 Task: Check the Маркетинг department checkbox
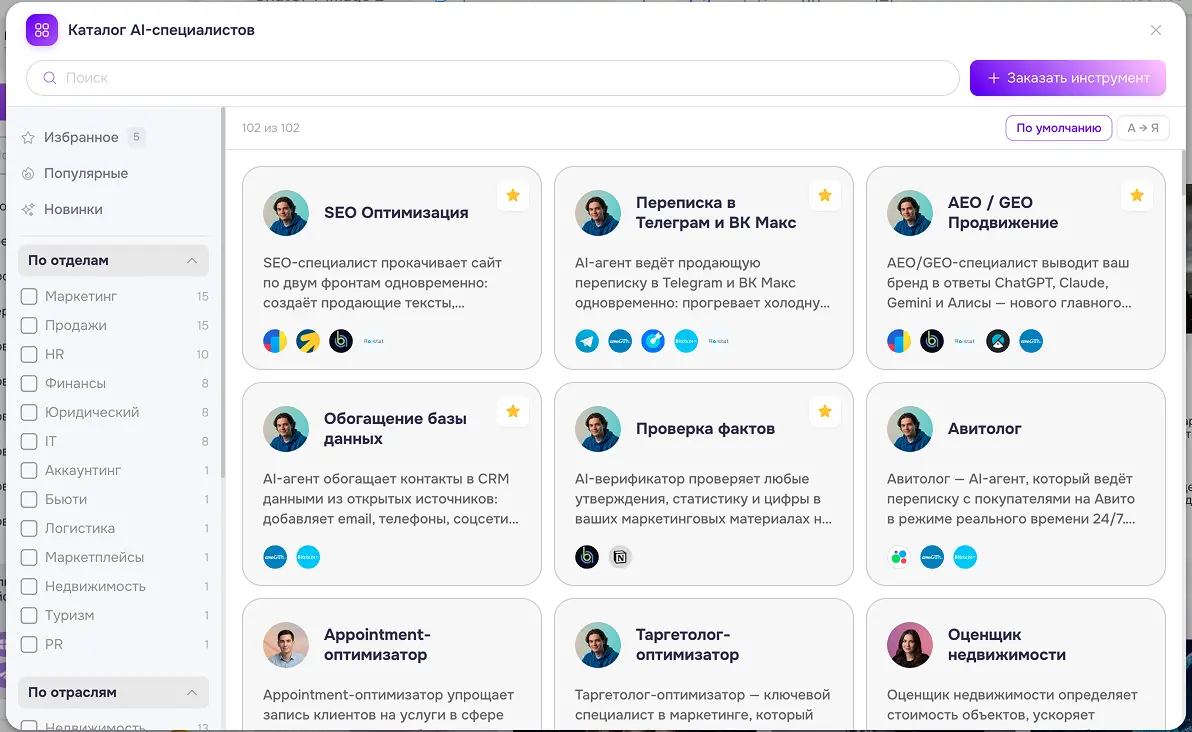[29, 296]
